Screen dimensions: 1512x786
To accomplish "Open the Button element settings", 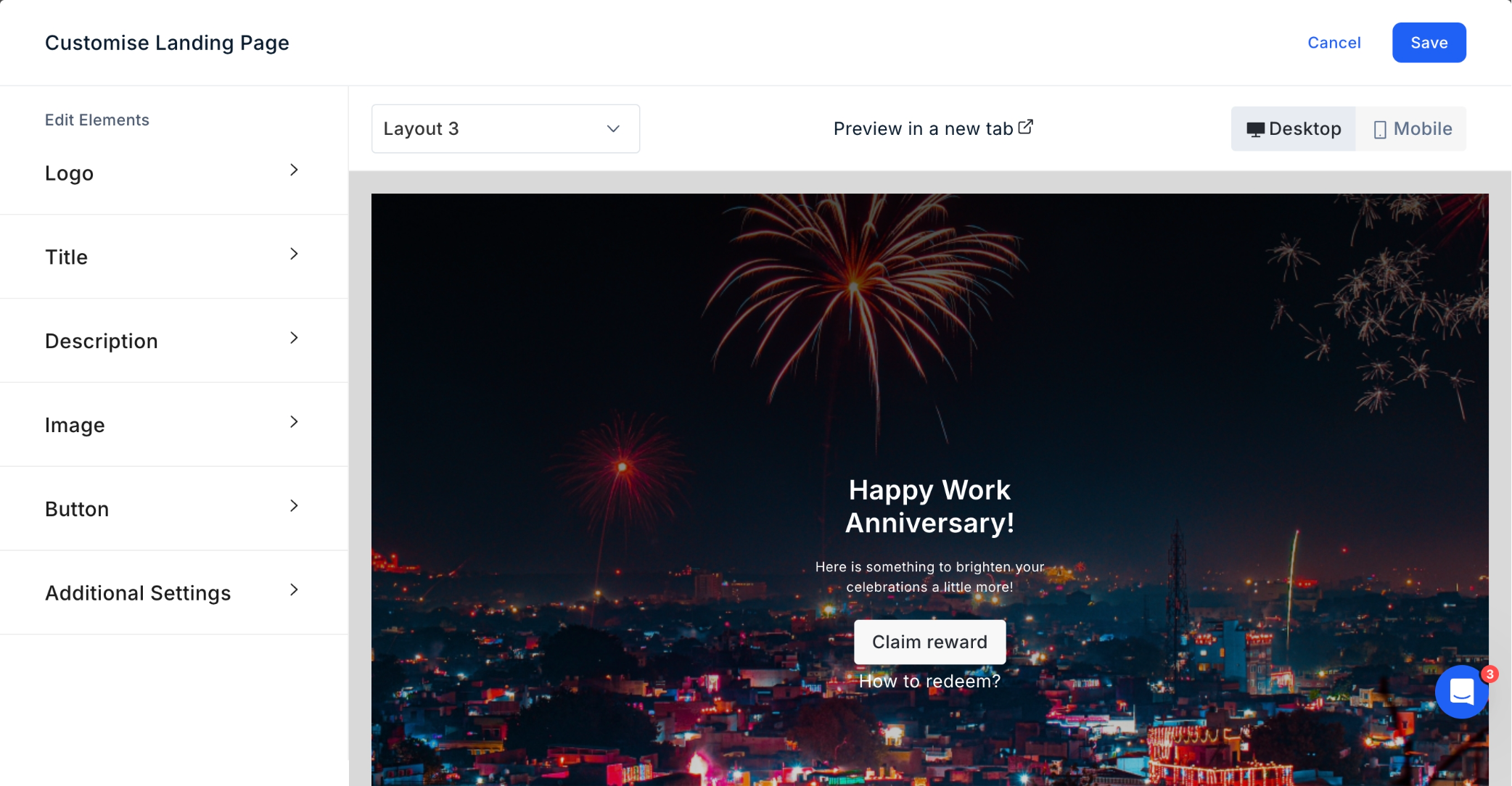I will (174, 509).
